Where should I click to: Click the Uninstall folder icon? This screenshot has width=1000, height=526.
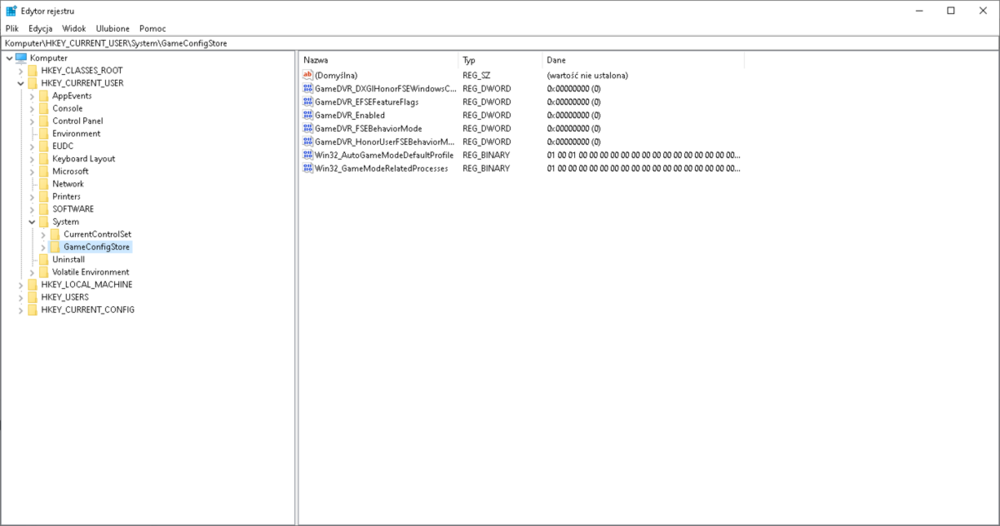pyautogui.click(x=43, y=259)
